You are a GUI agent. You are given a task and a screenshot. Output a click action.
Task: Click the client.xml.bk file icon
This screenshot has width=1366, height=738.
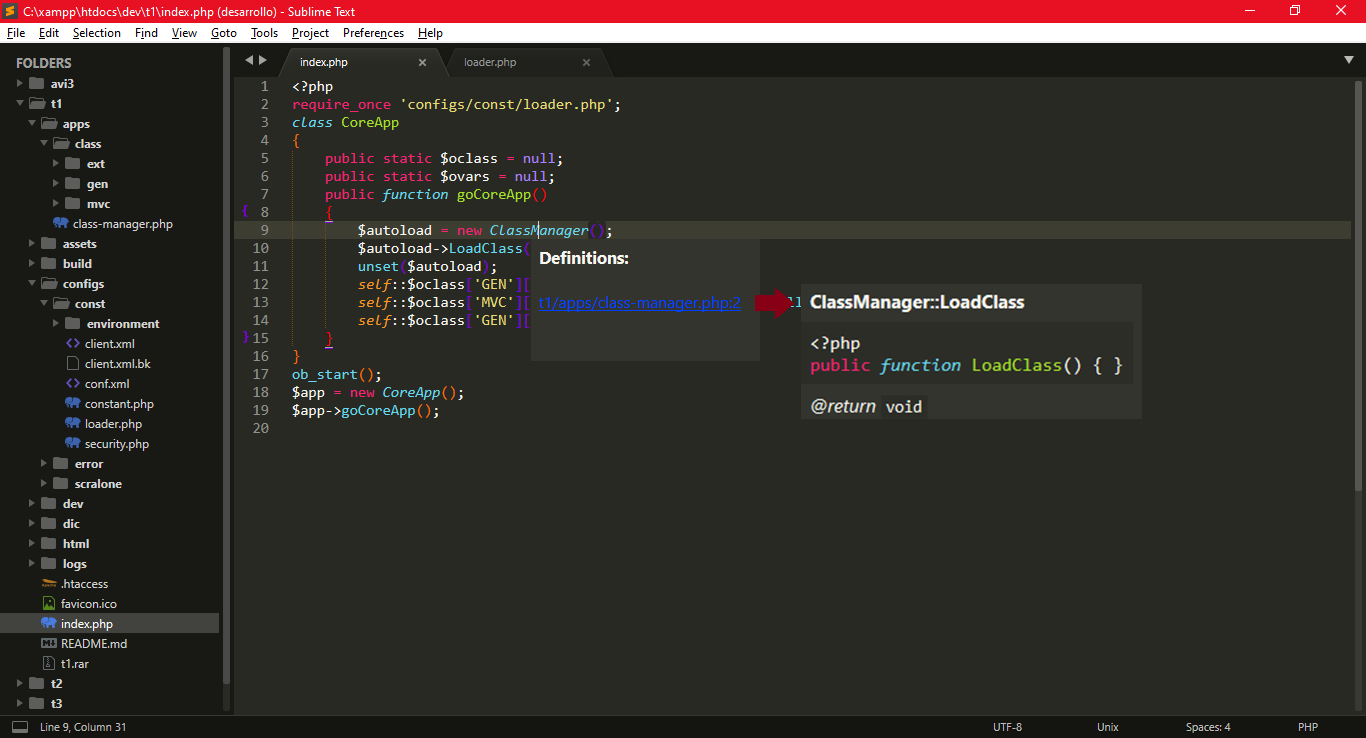73,363
